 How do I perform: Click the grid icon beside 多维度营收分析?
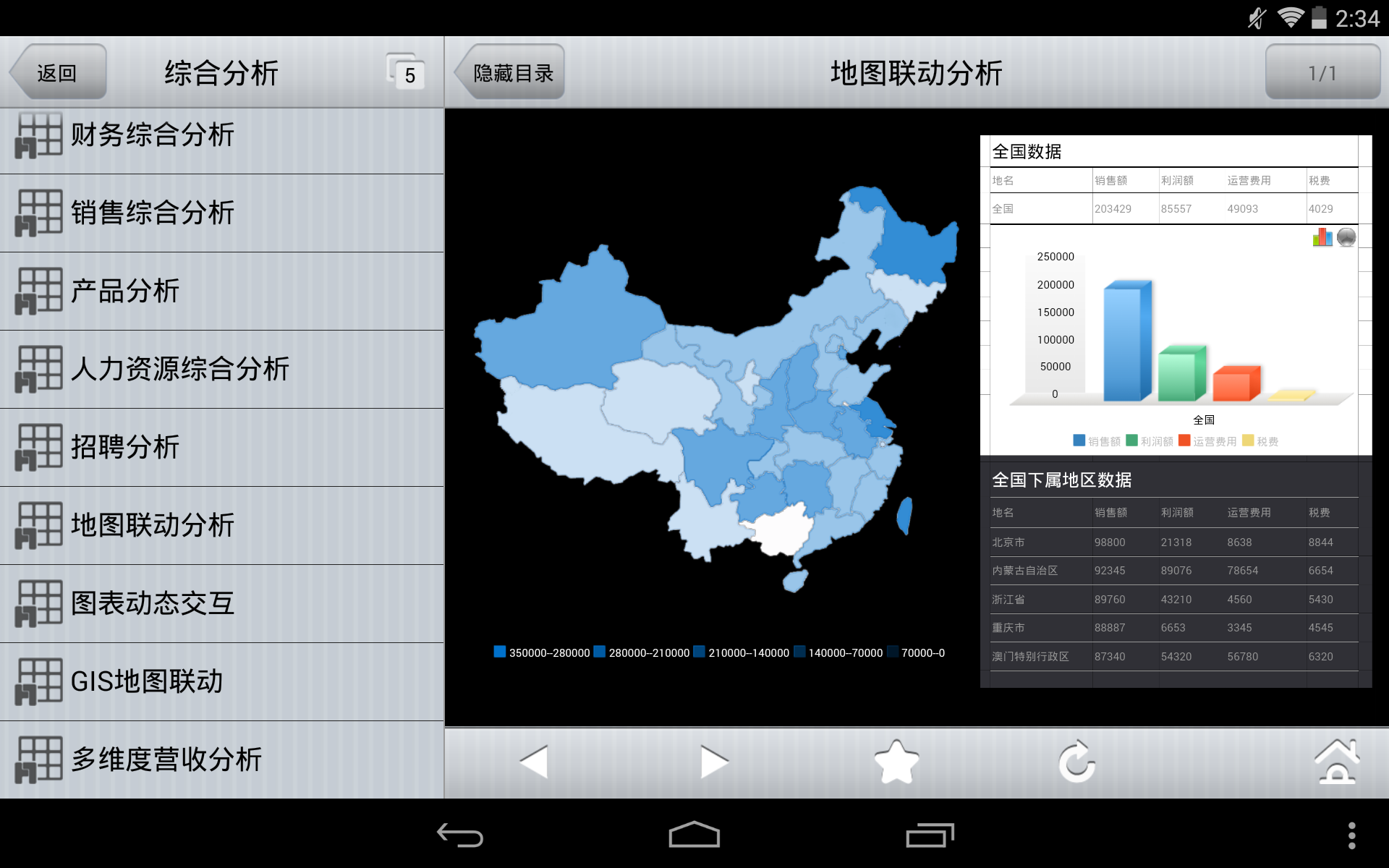(x=38, y=760)
